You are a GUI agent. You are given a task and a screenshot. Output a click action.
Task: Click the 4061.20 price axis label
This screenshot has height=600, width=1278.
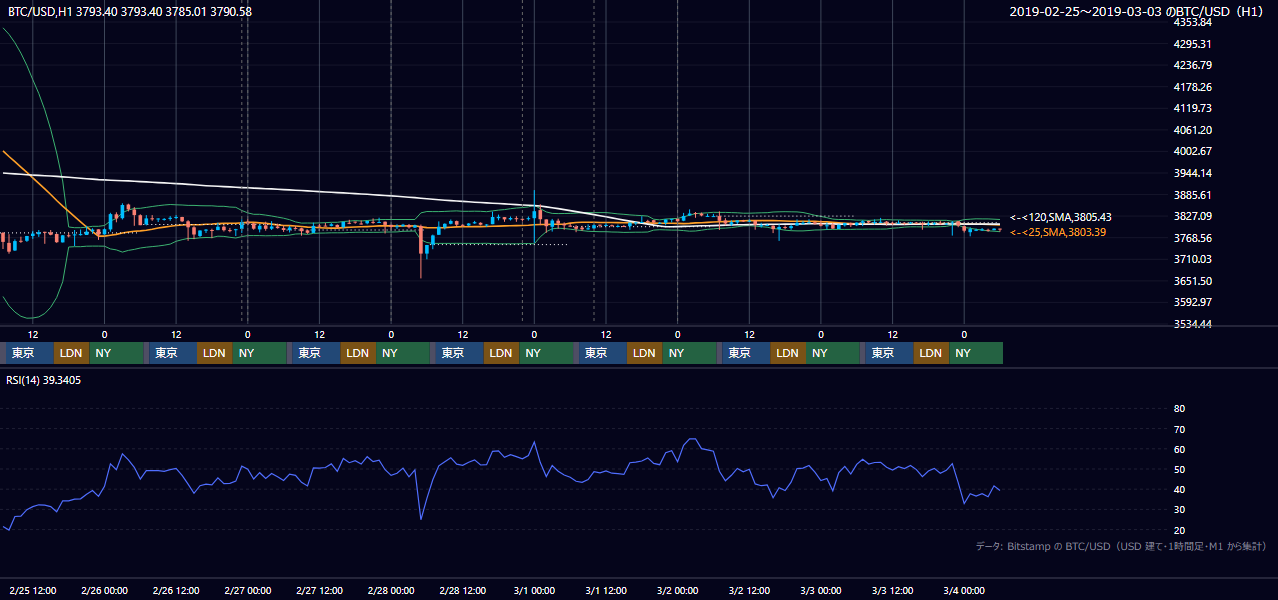pos(1193,130)
